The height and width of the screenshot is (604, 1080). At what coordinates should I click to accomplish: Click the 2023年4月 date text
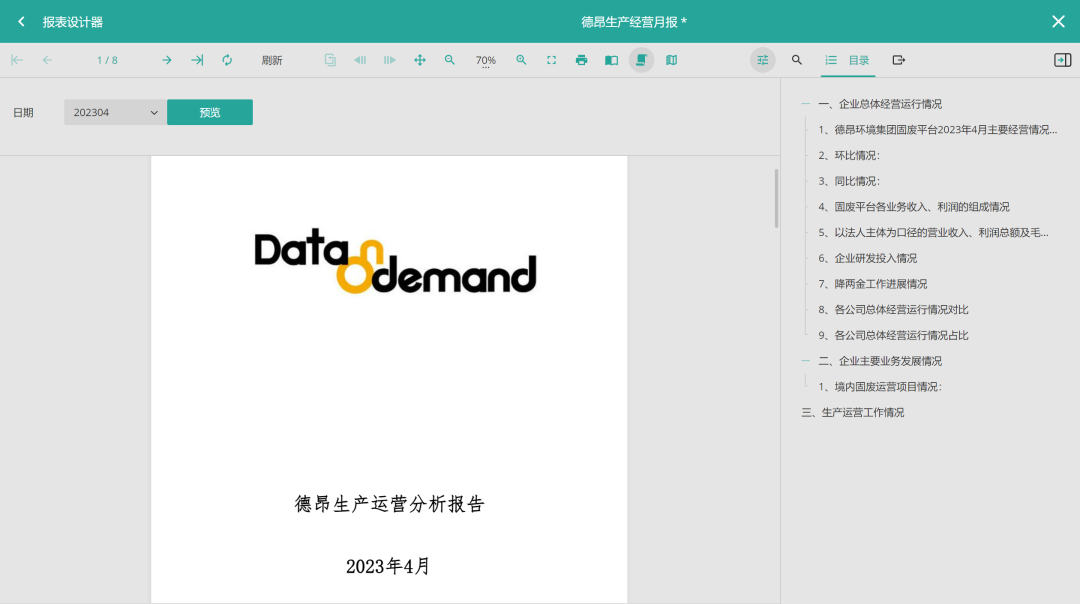point(388,566)
